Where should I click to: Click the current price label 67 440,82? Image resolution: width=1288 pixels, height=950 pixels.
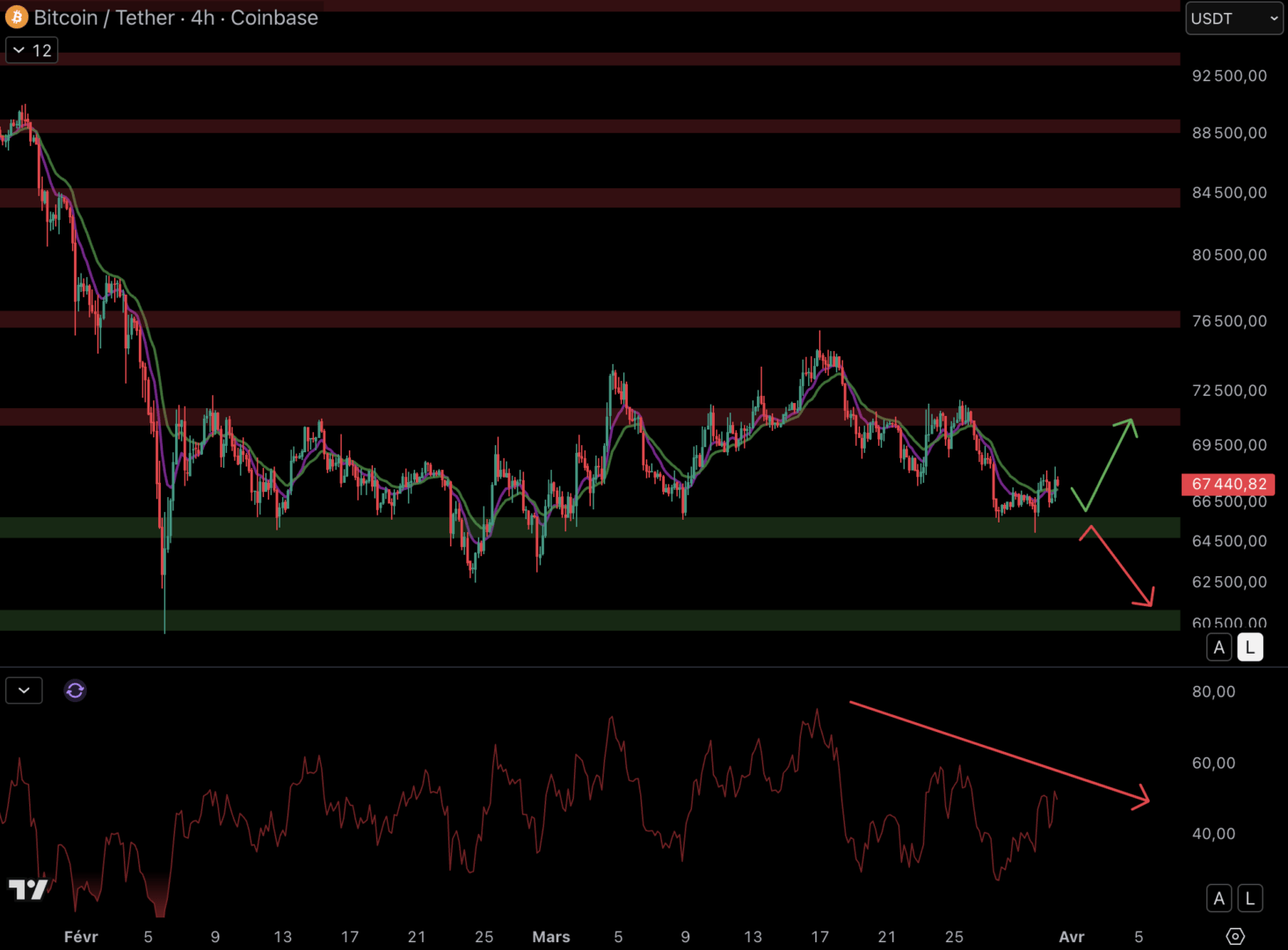coord(1228,484)
